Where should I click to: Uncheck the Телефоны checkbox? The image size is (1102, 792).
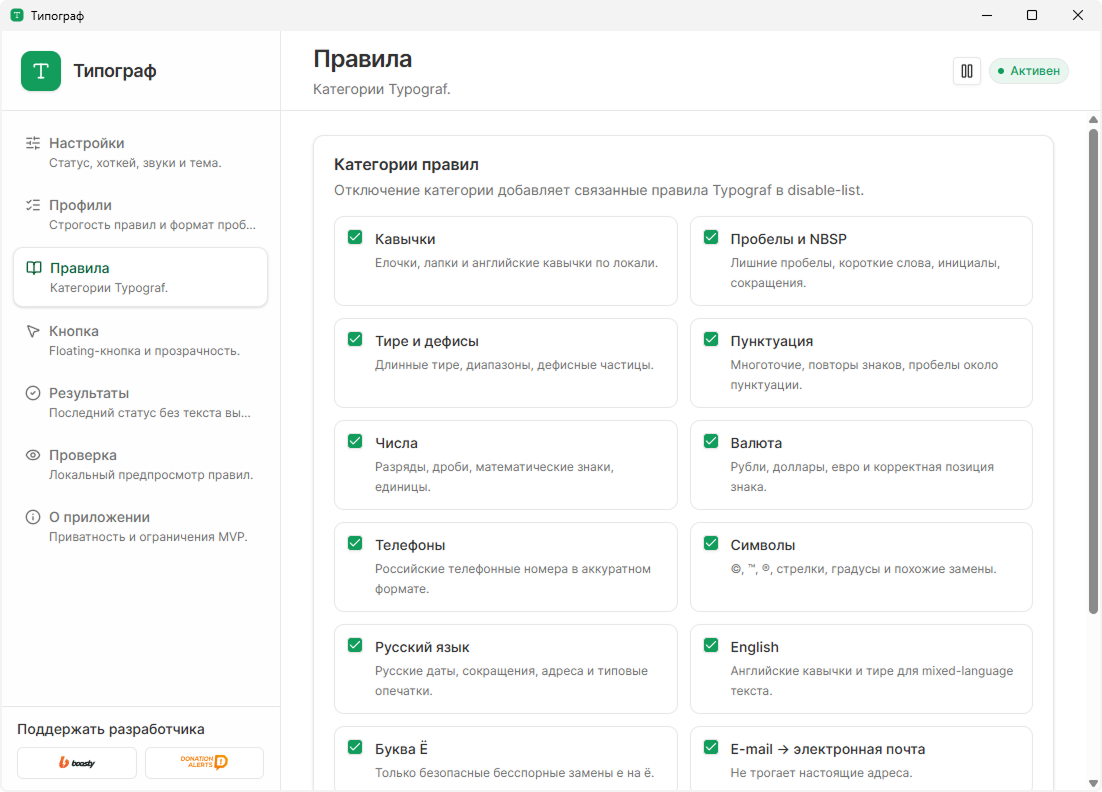coord(355,543)
